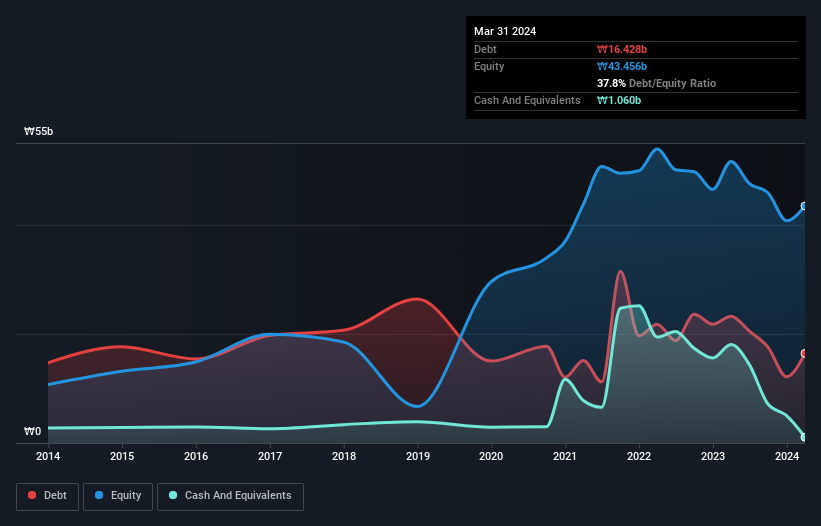The image size is (821, 526).
Task: Click the 2018 x-axis label
Action: pos(344,456)
